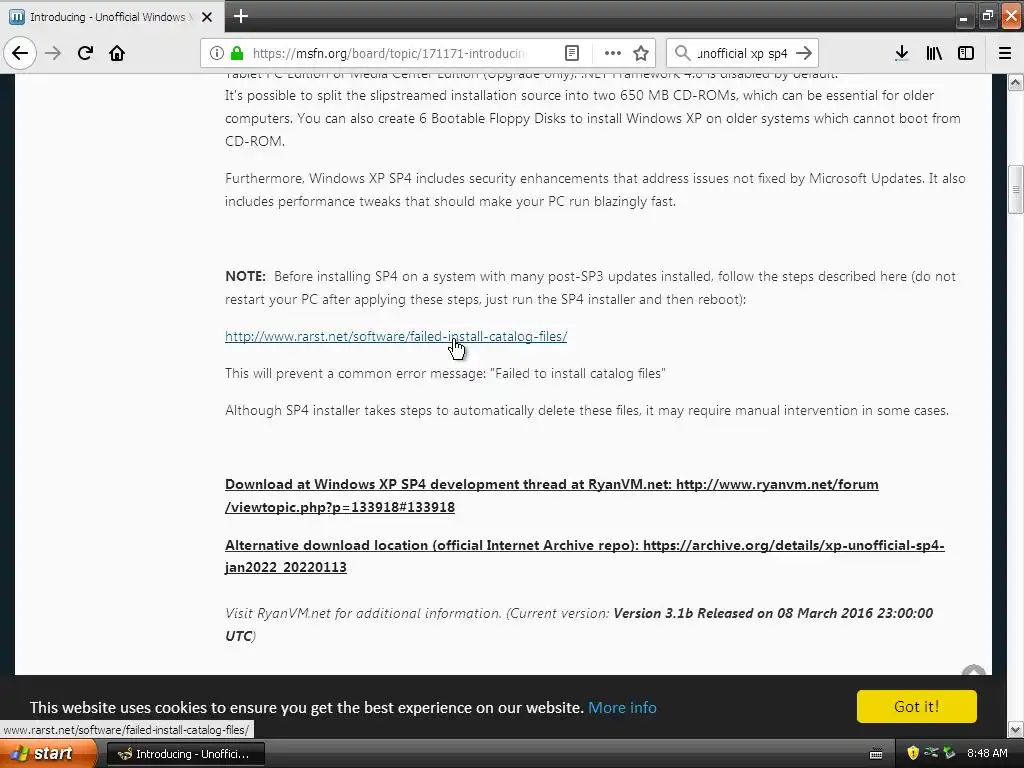Reload the current page

pos(85,53)
